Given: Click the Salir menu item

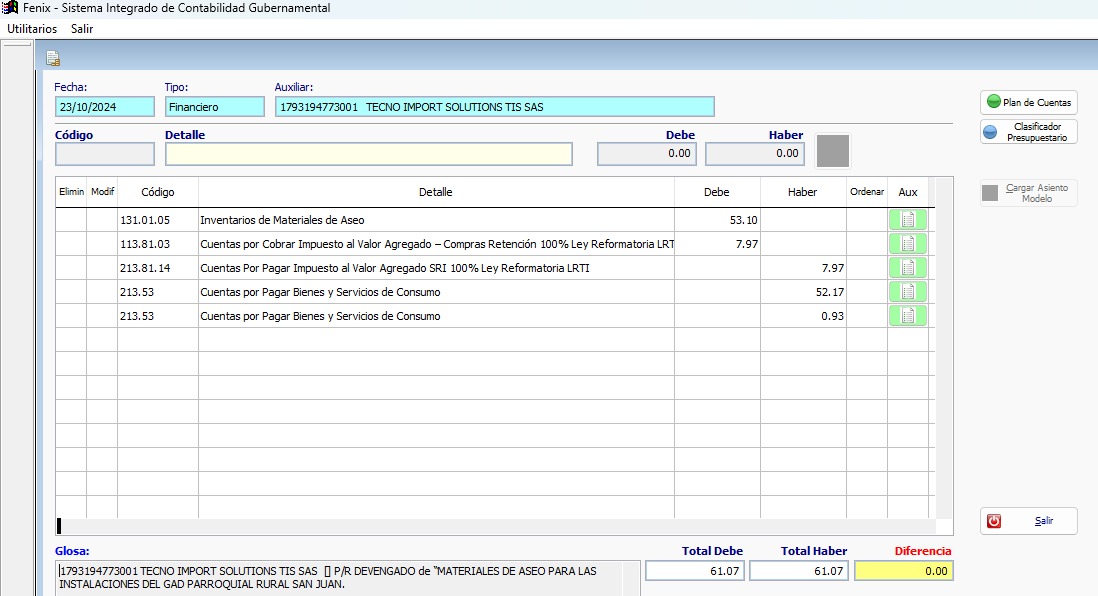Looking at the screenshot, I should click(x=82, y=29).
